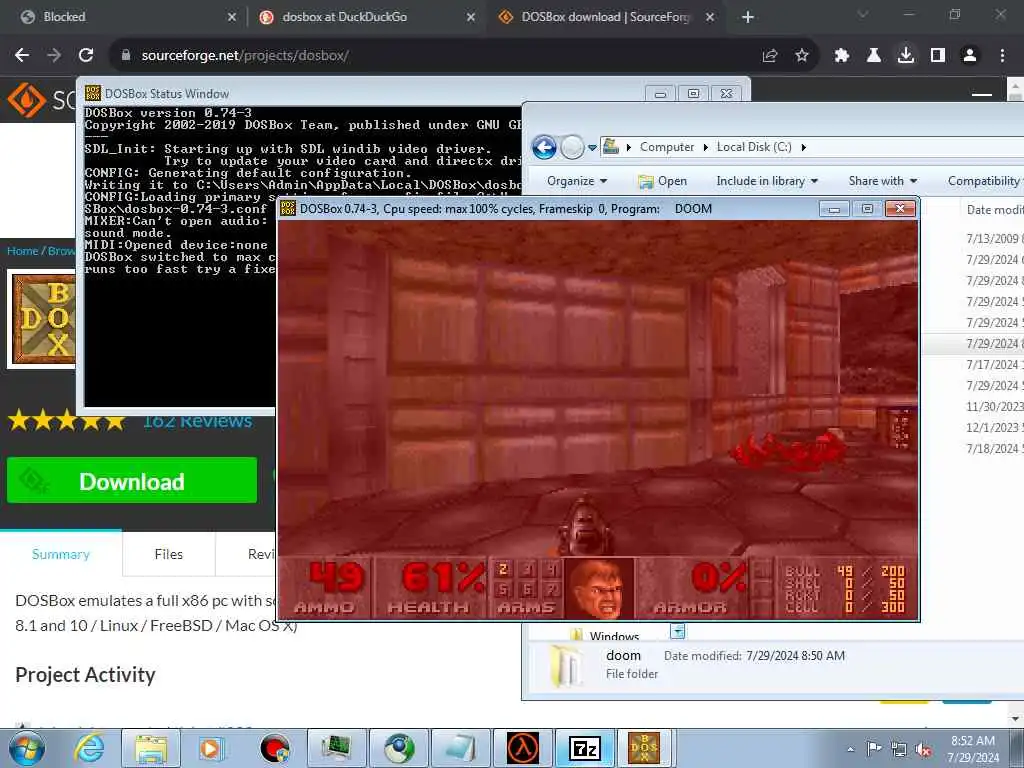Open Chrome three-dot menu

pyautogui.click(x=1002, y=56)
